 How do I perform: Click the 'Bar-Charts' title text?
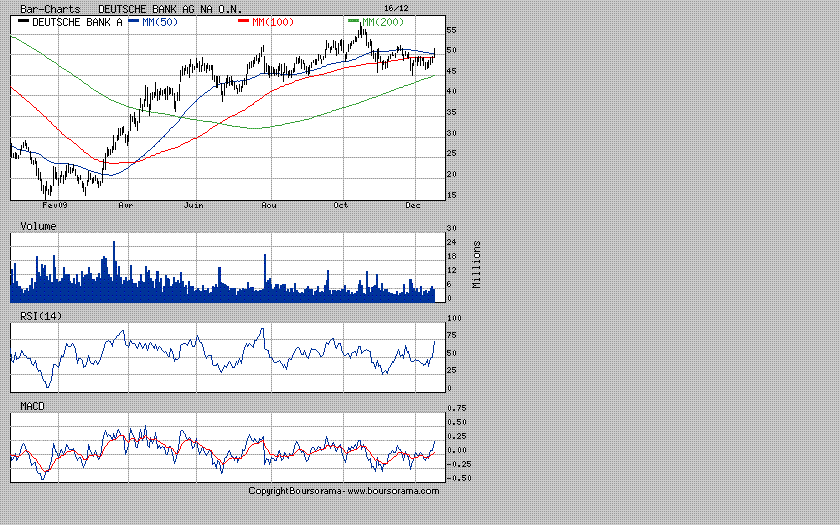pos(50,9)
